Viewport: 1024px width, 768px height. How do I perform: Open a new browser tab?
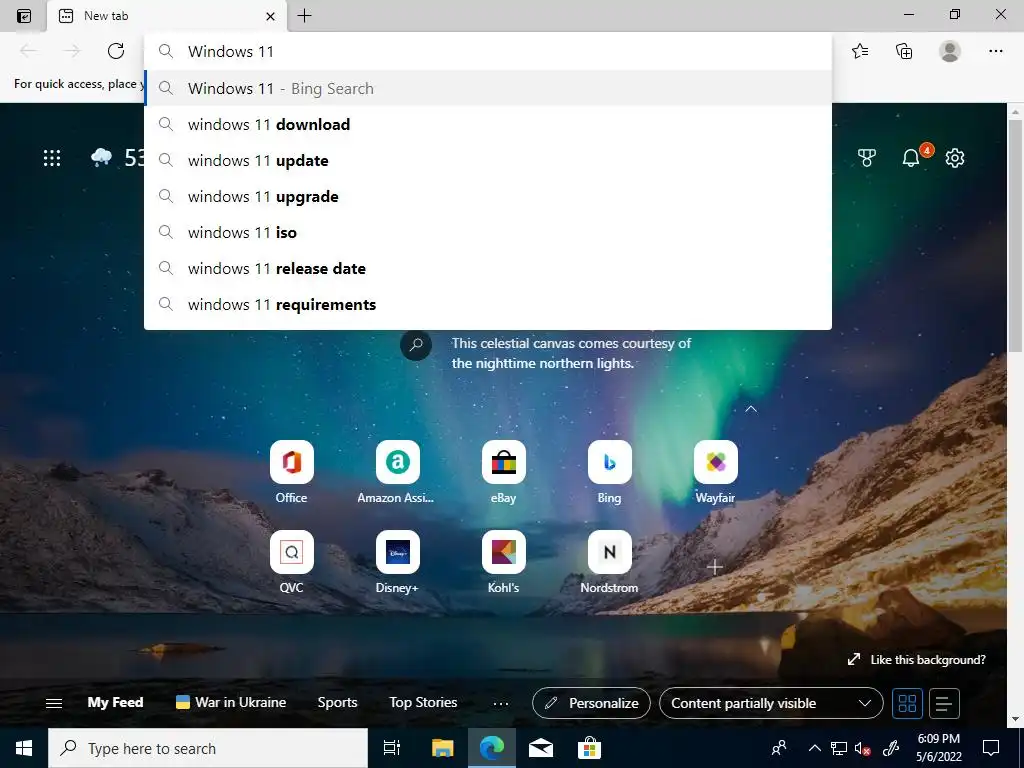click(304, 16)
